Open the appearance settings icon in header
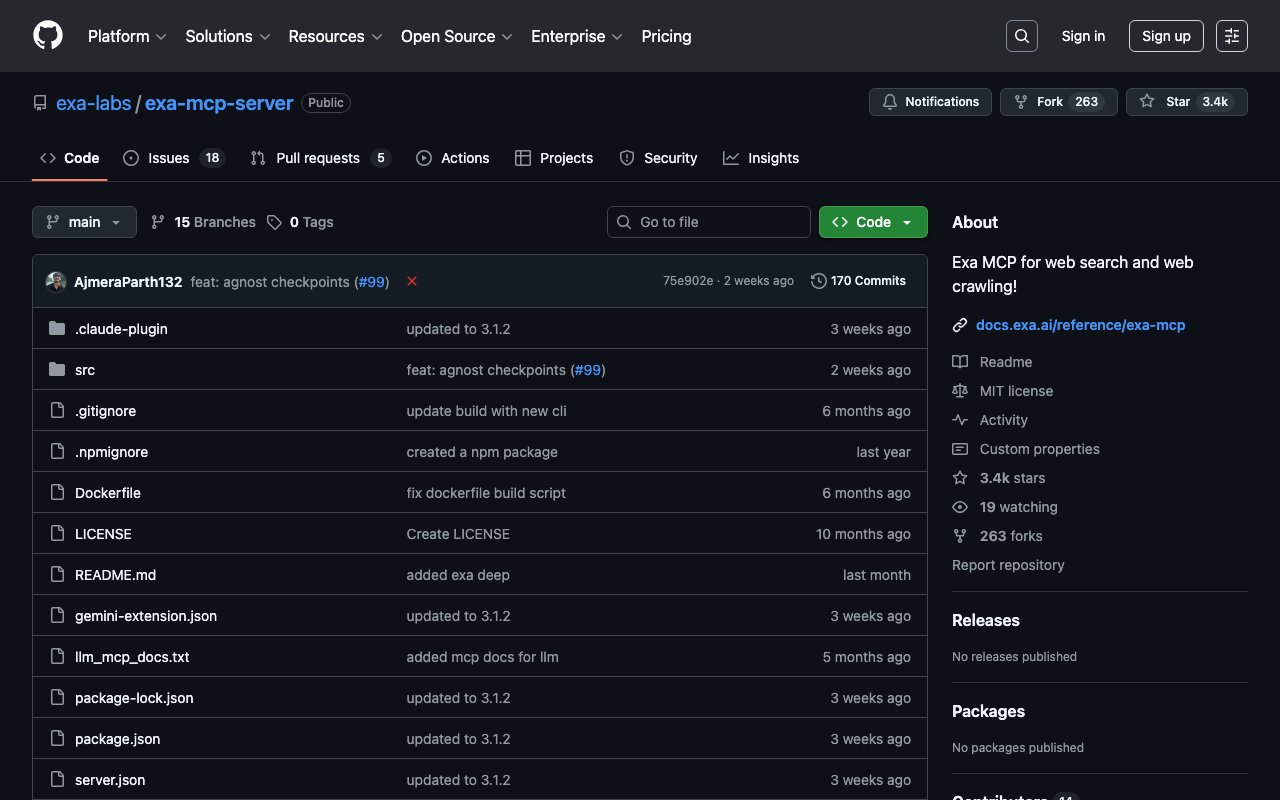This screenshot has height=800, width=1280. coord(1232,36)
